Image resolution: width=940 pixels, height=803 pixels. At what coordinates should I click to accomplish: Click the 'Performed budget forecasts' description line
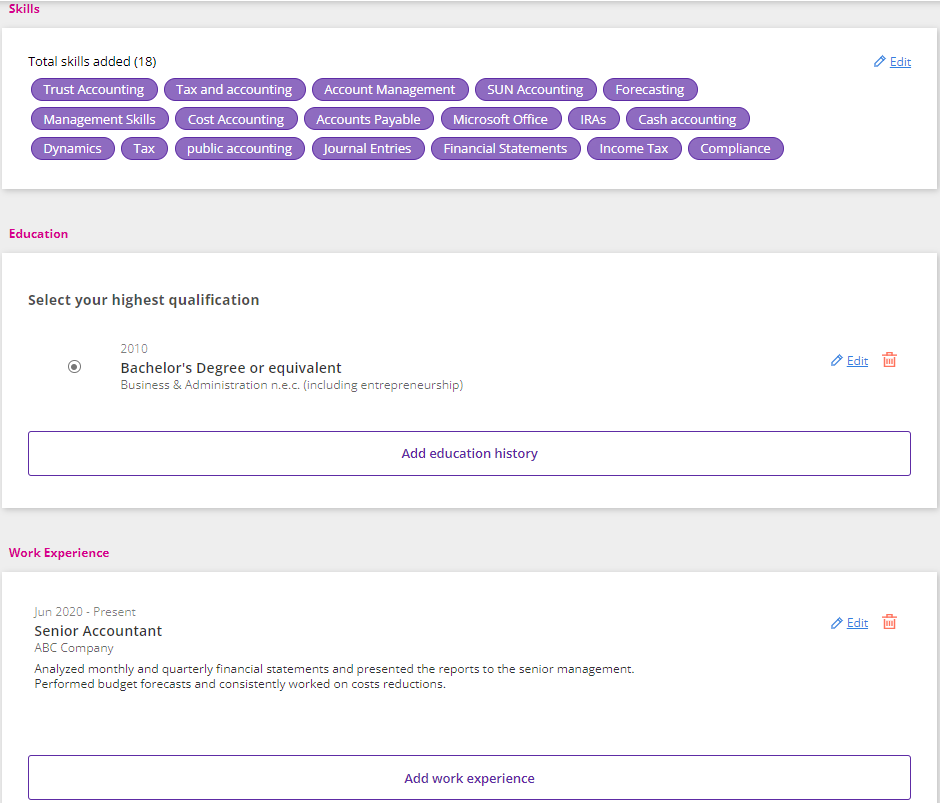pyautogui.click(x=240, y=684)
